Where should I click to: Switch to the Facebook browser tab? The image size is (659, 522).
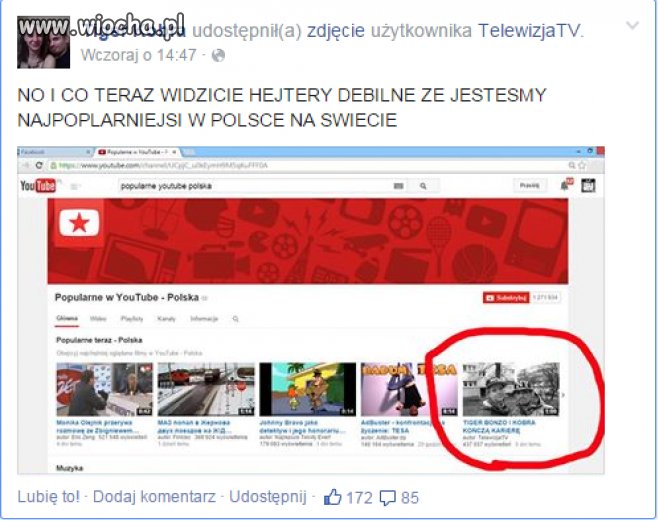point(55,152)
